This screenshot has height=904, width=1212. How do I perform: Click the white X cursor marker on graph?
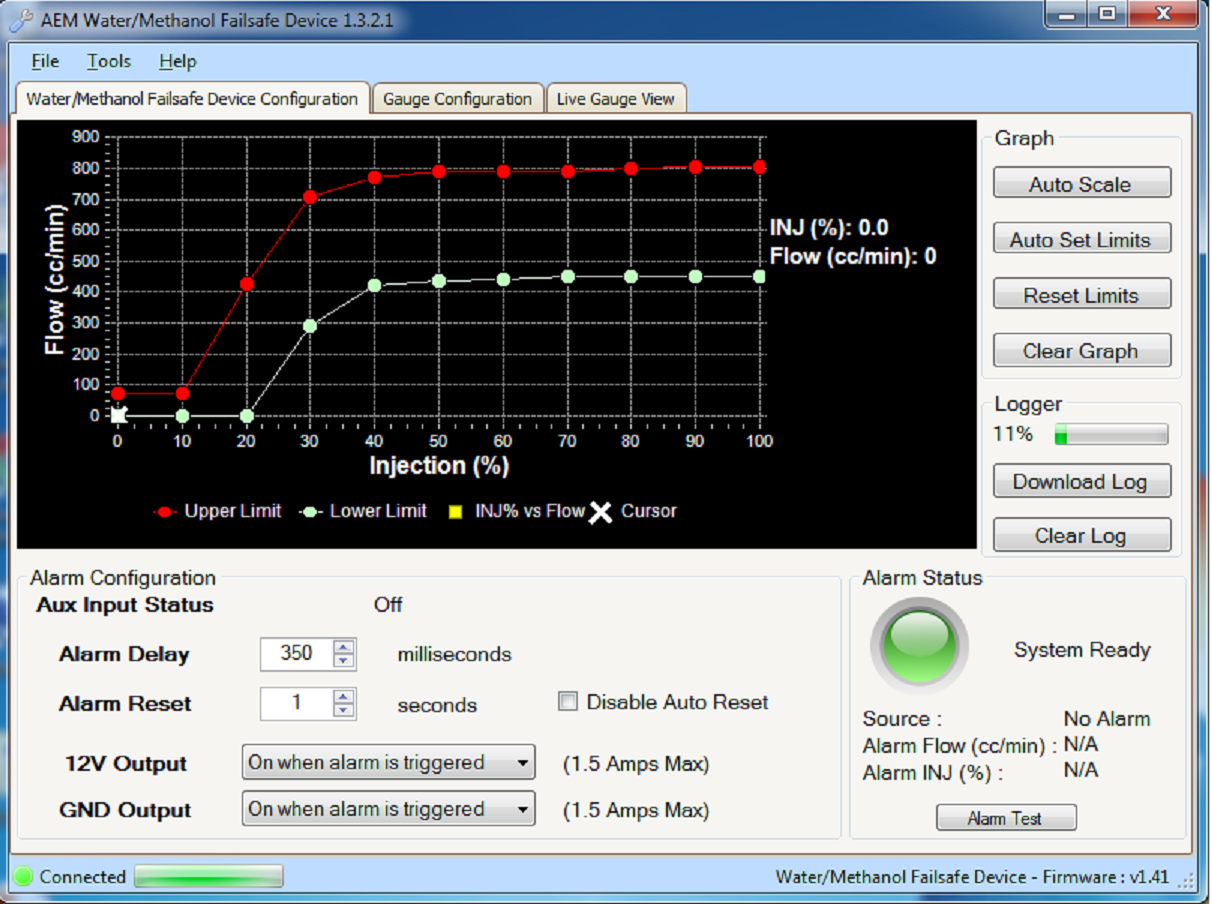[x=118, y=415]
